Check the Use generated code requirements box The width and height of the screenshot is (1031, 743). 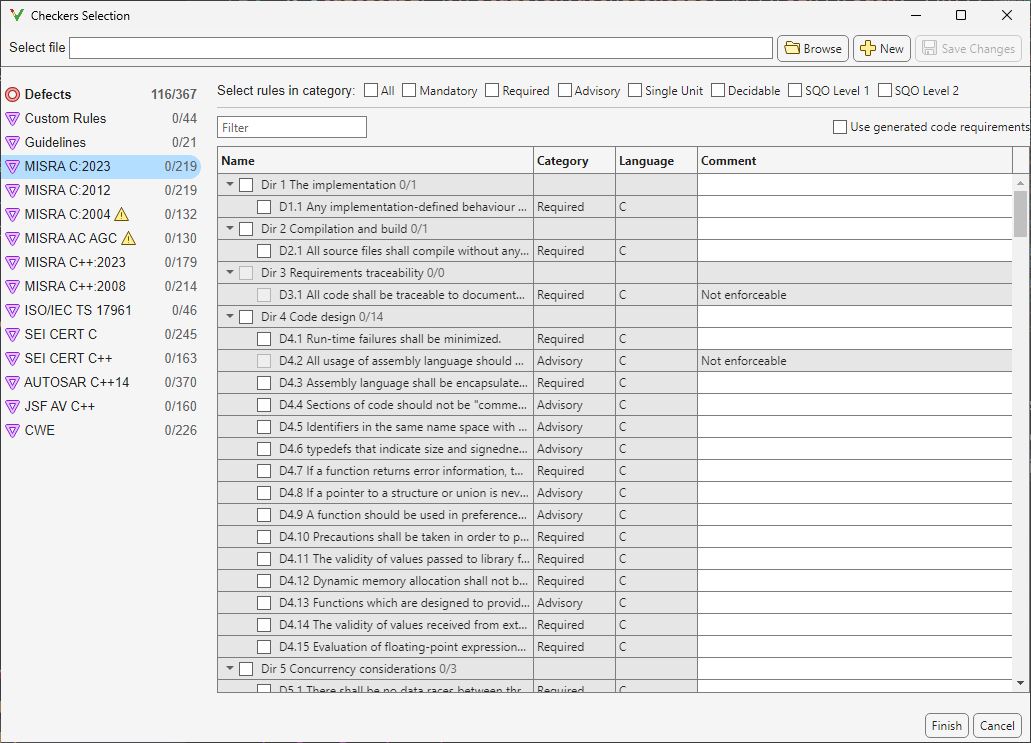click(839, 126)
